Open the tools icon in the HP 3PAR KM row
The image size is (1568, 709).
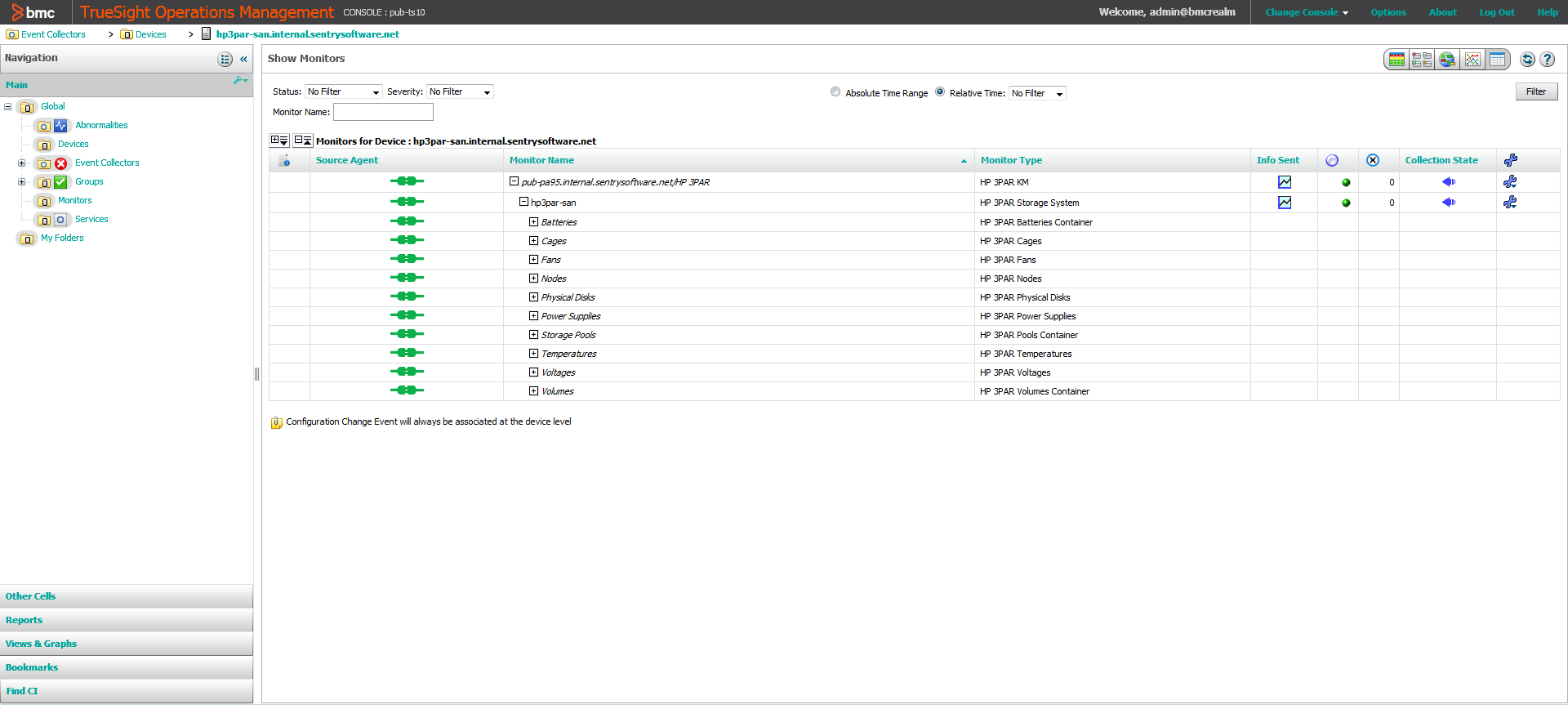(1510, 181)
